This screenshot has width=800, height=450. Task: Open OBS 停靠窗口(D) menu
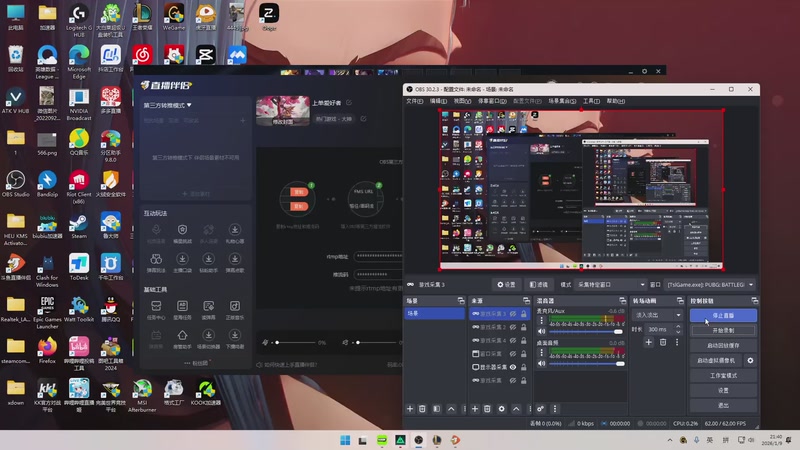point(492,101)
